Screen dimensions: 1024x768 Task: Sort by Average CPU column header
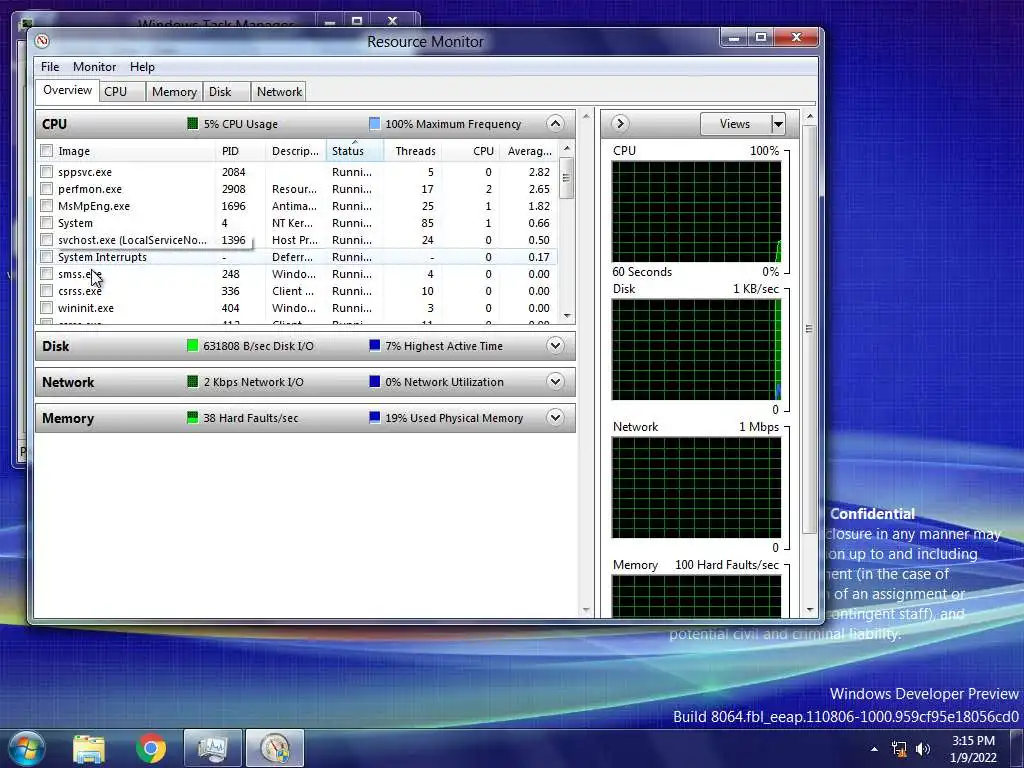[529, 151]
